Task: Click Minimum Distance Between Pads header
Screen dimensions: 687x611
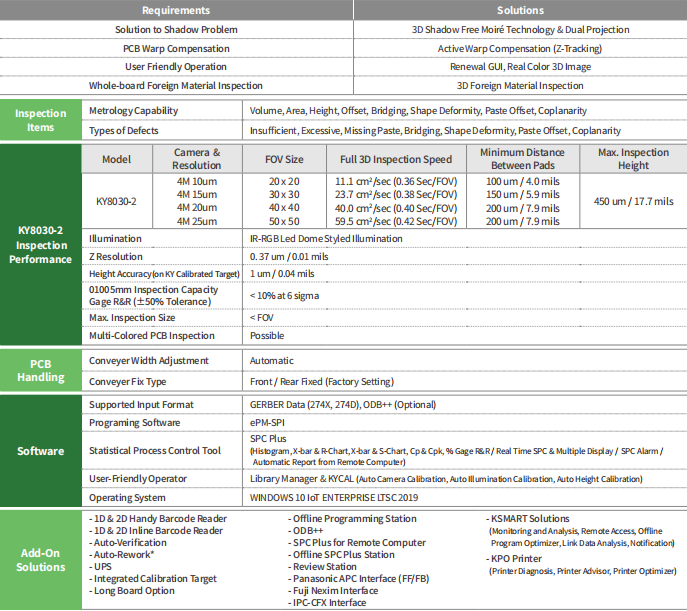Action: coord(523,159)
